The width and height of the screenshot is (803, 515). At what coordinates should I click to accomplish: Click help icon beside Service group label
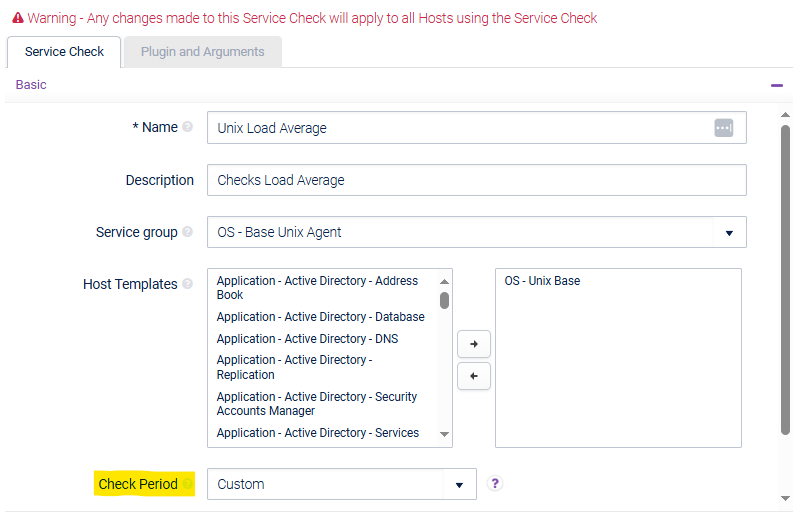tap(188, 232)
